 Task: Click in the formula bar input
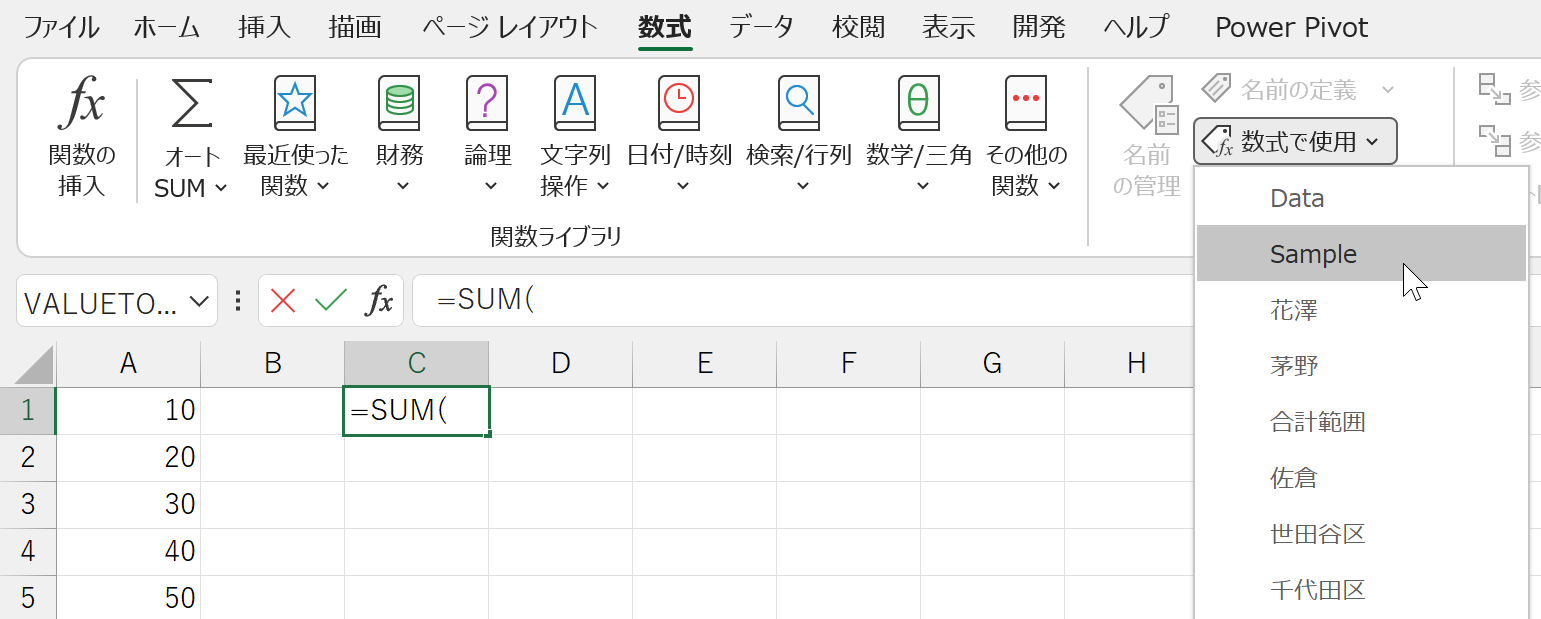[x=800, y=301]
